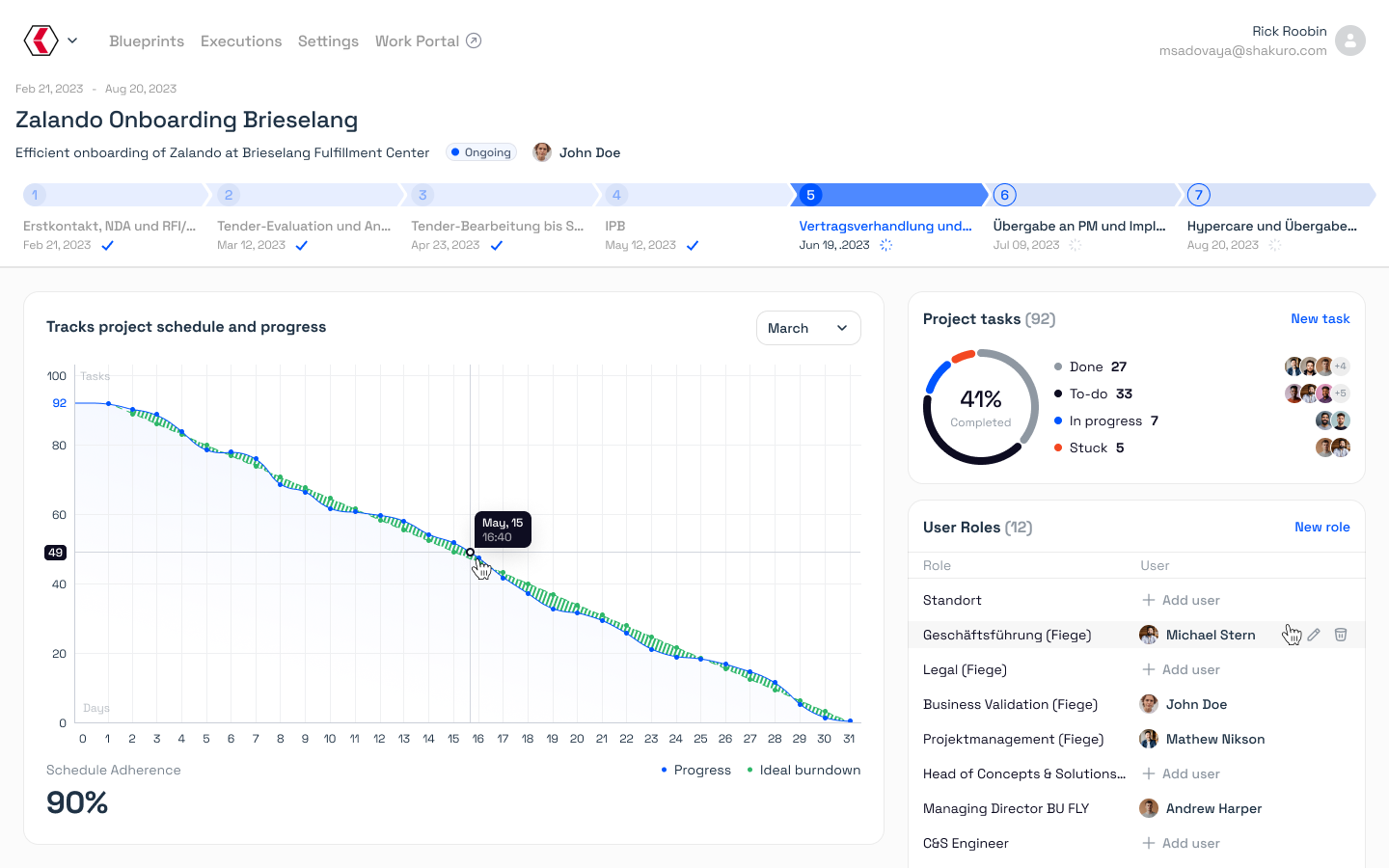The height and width of the screenshot is (868, 1389).
Task: Open the Blueprints menu item
Action: pyautogui.click(x=147, y=41)
